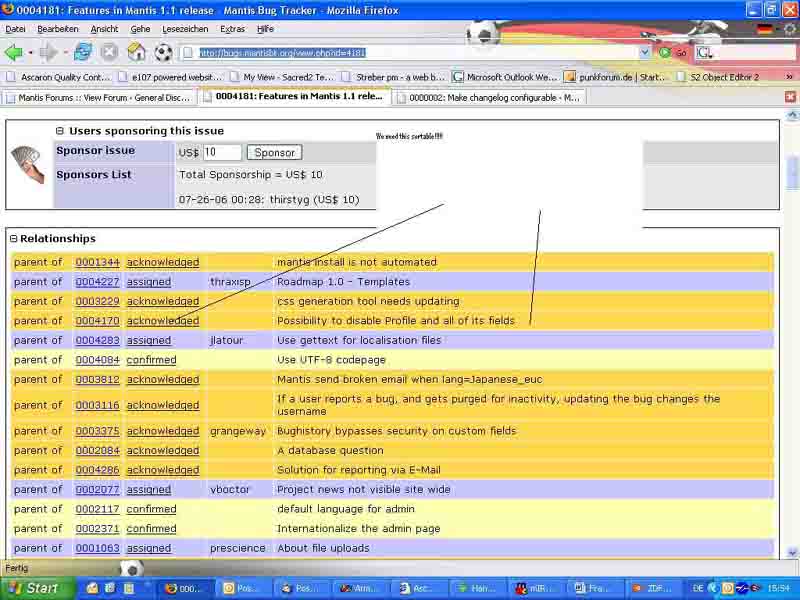Viewport: 800px width, 600px height.
Task: Click the Stop loading icon
Action: coord(110,52)
